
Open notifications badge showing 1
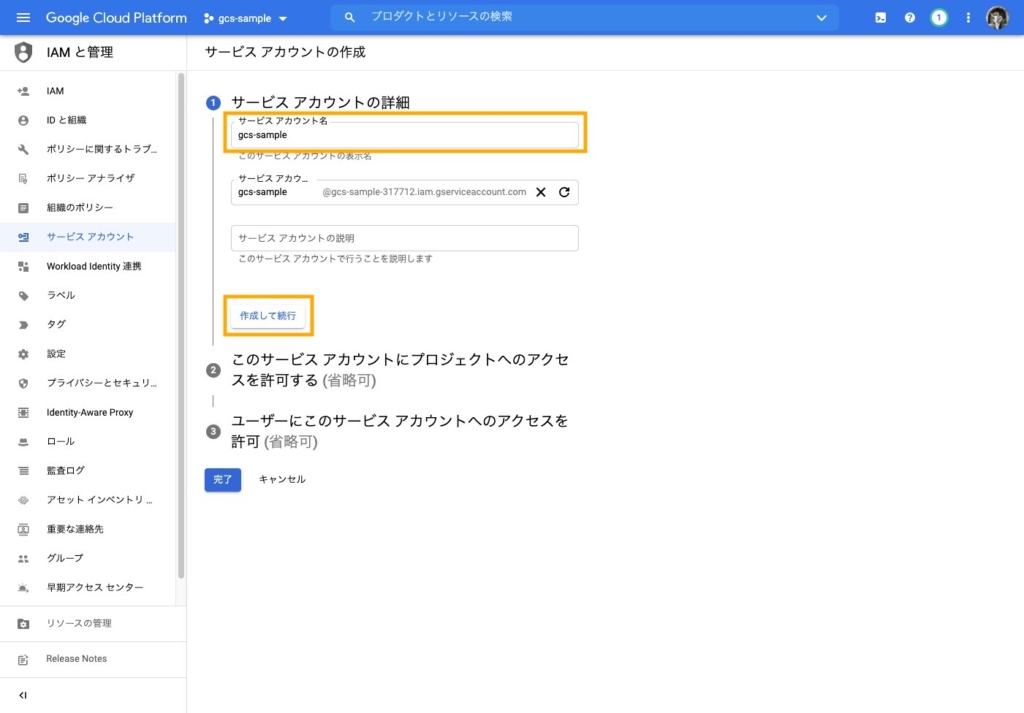(x=938, y=18)
